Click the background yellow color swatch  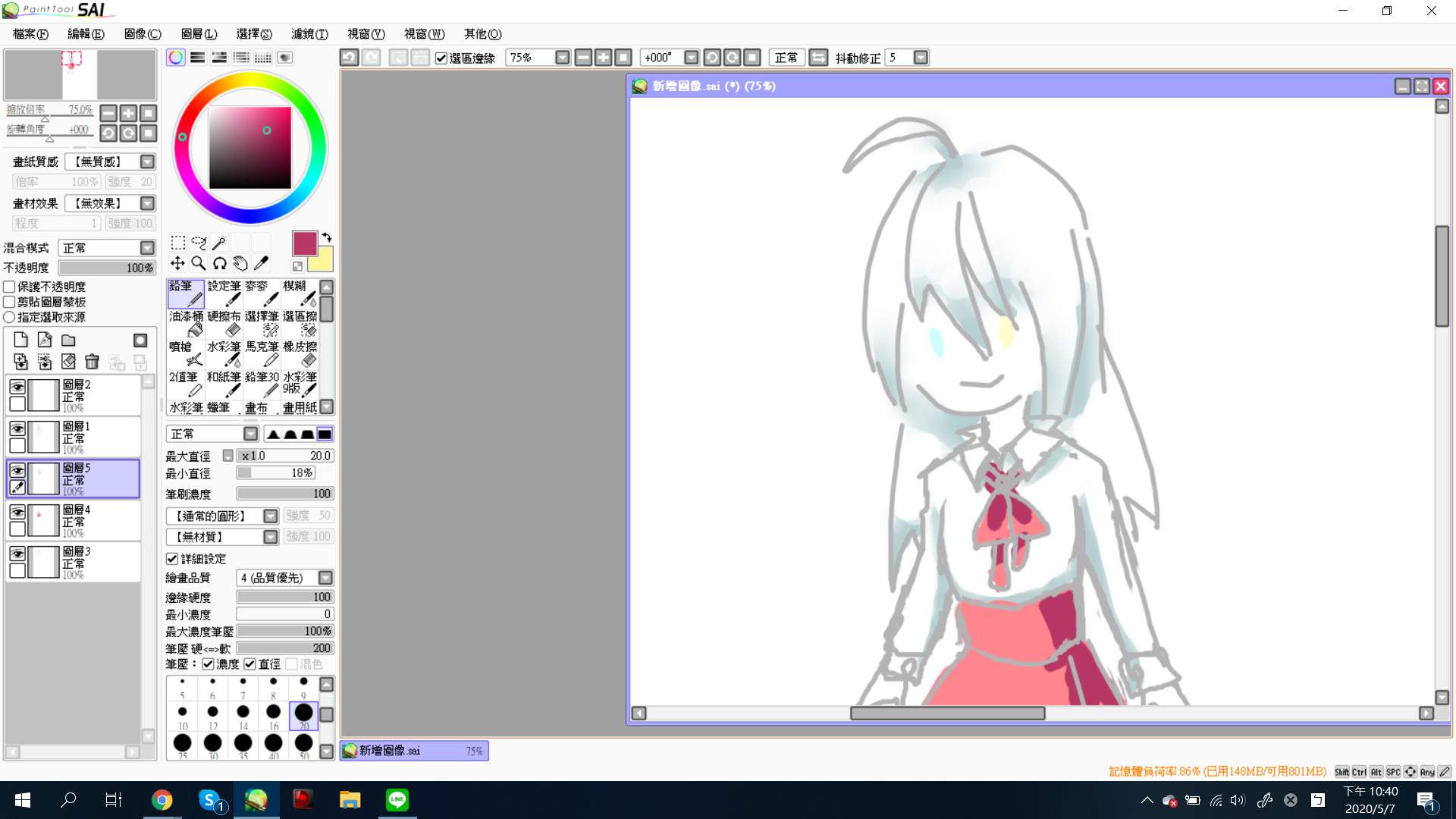323,260
